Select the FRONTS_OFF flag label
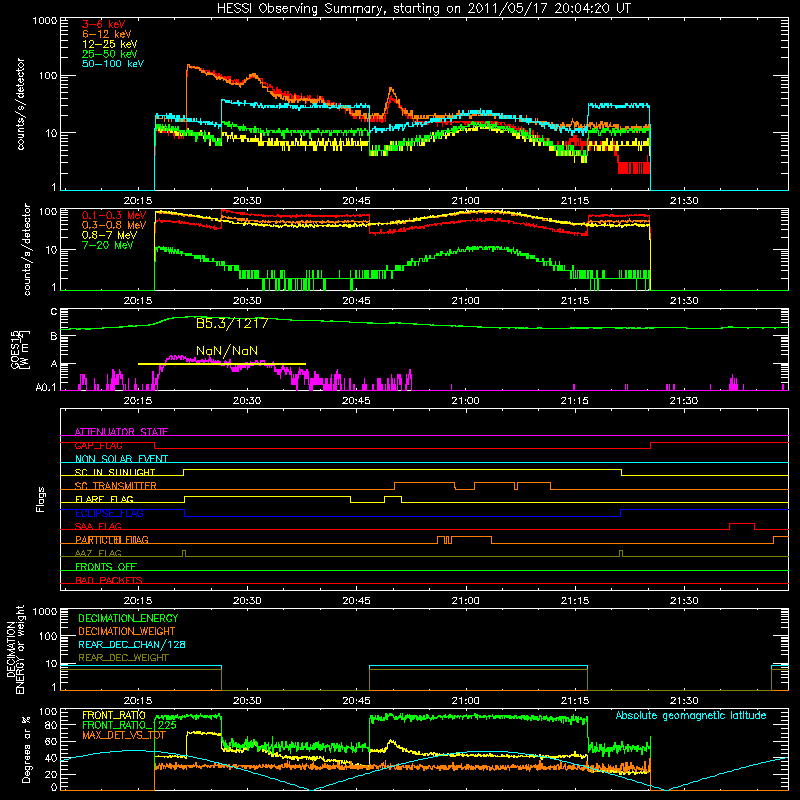The image size is (800, 800). (x=106, y=567)
